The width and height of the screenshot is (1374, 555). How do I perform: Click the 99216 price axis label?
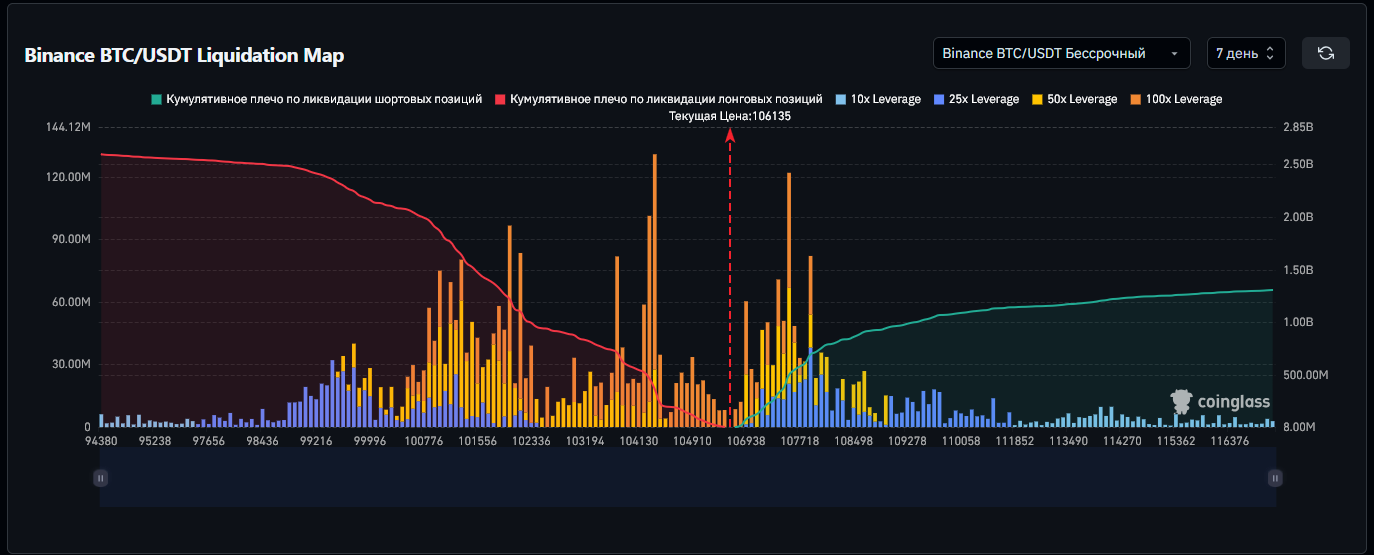(x=316, y=441)
